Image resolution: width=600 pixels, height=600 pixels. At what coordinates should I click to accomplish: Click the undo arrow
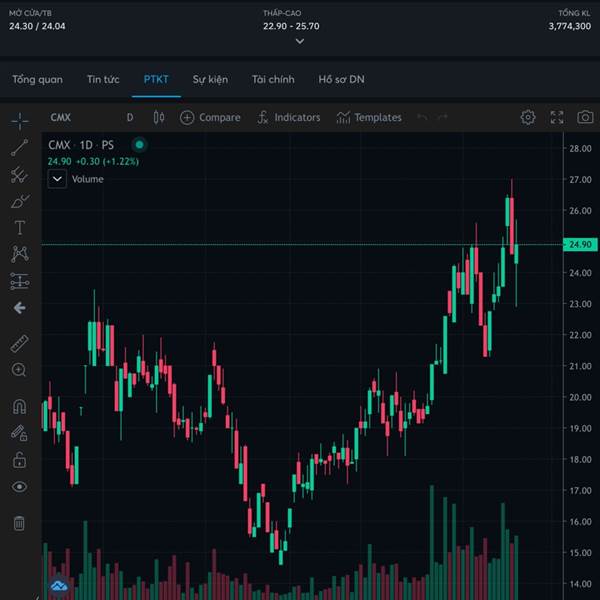tap(422, 117)
